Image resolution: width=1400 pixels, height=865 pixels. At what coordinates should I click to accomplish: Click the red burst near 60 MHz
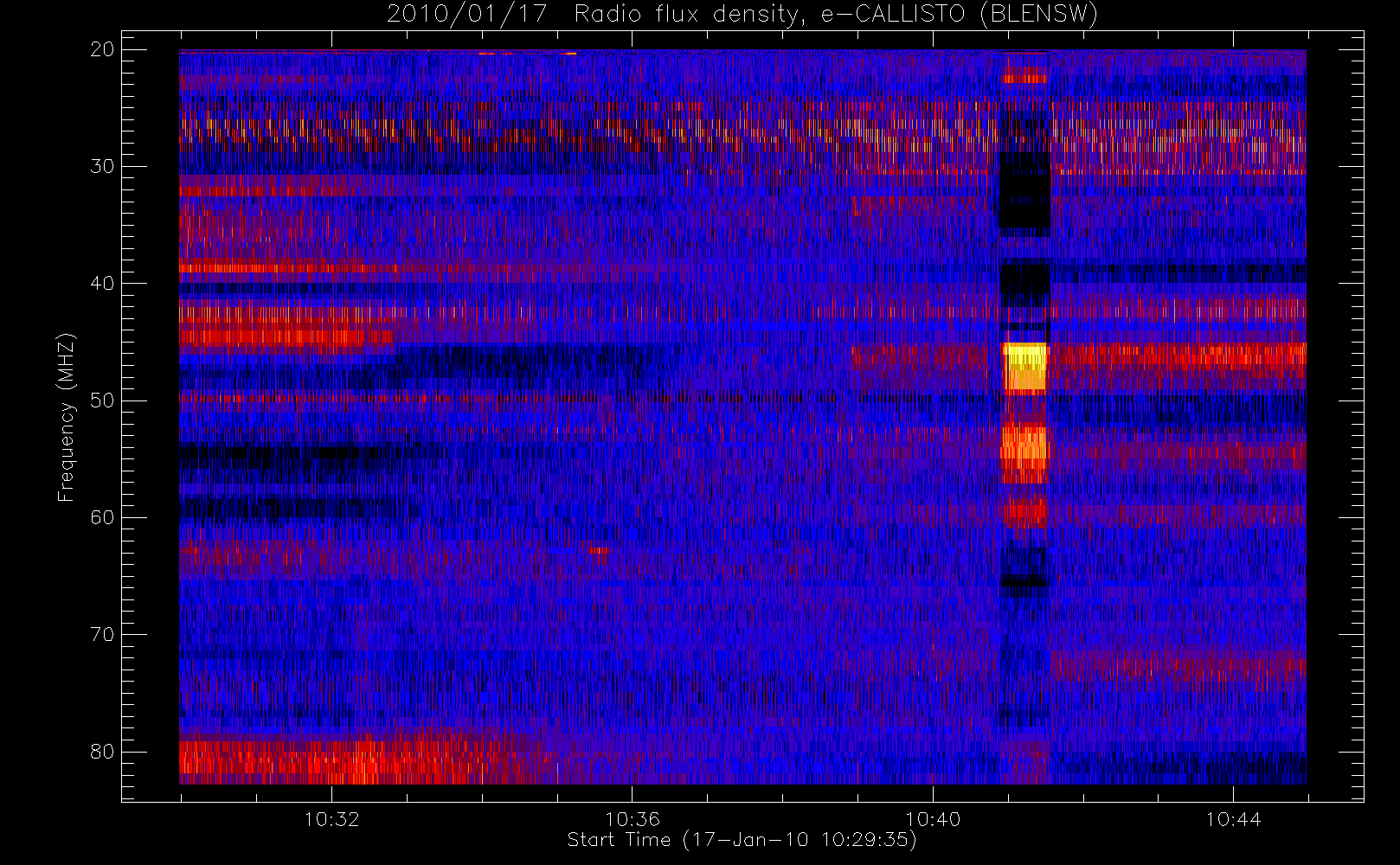[1025, 511]
